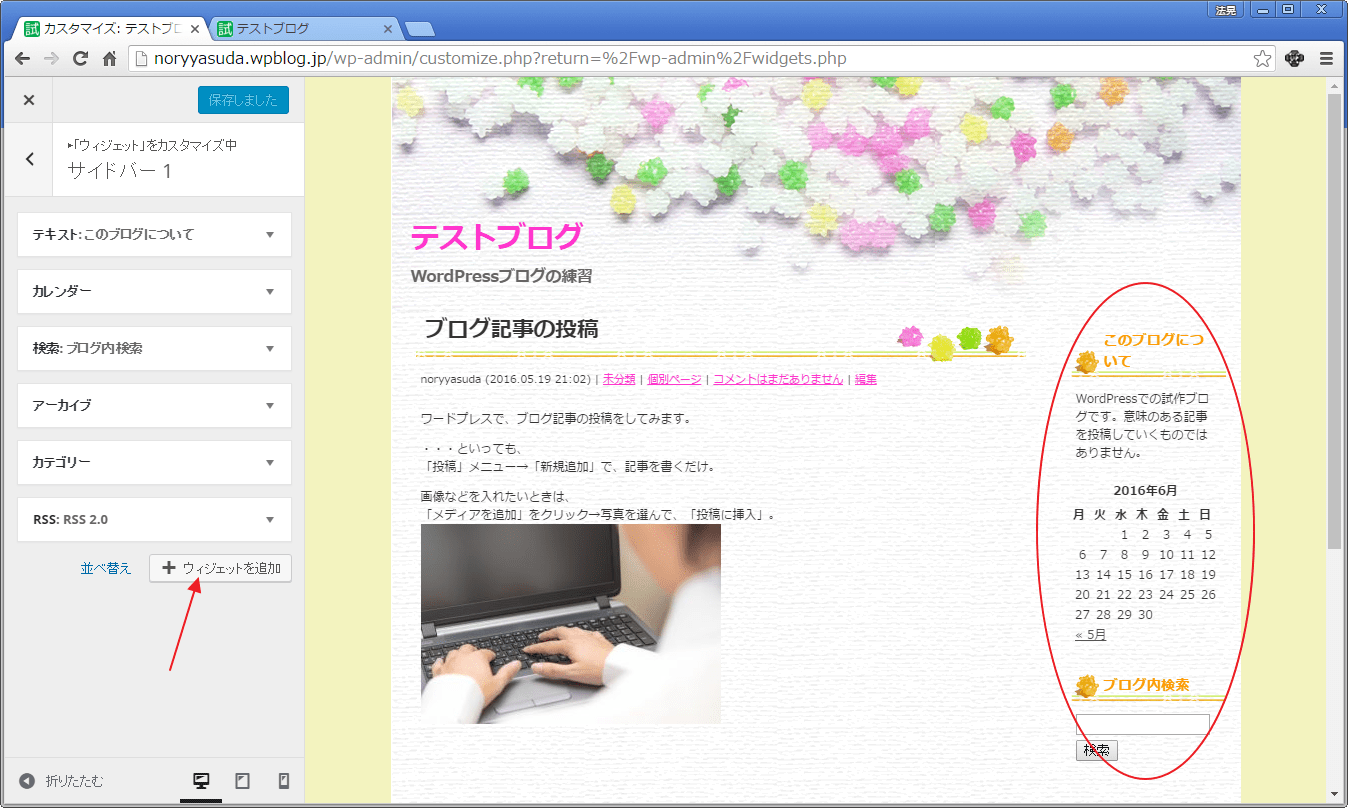Open the Chrome hamburger menu
This screenshot has height=808, width=1348.
1326,58
